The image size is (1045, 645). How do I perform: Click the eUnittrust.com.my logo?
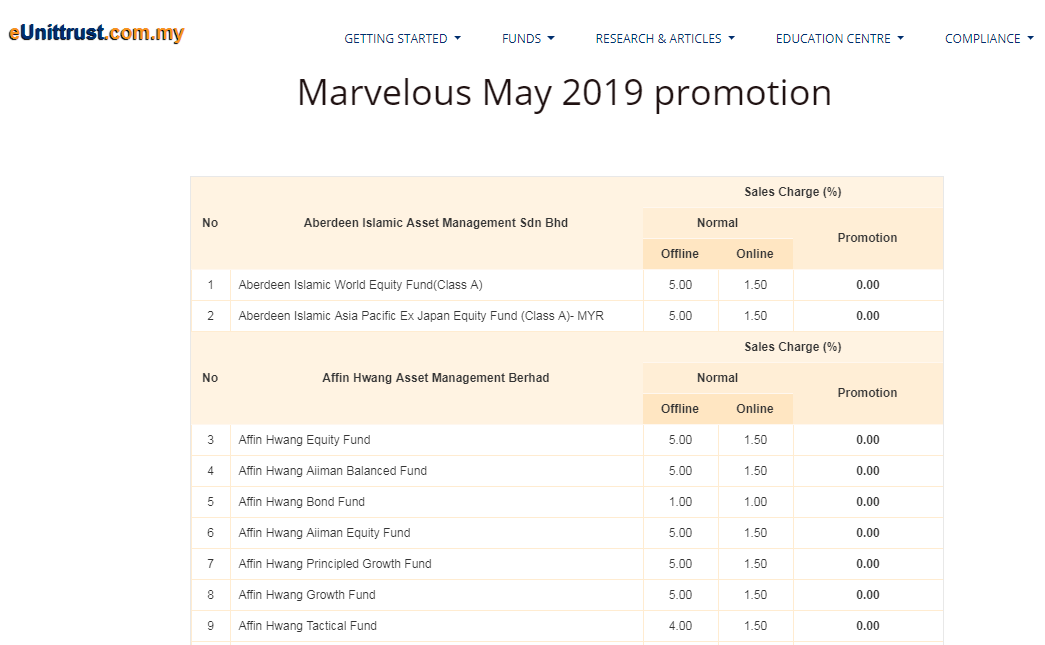(x=96, y=33)
